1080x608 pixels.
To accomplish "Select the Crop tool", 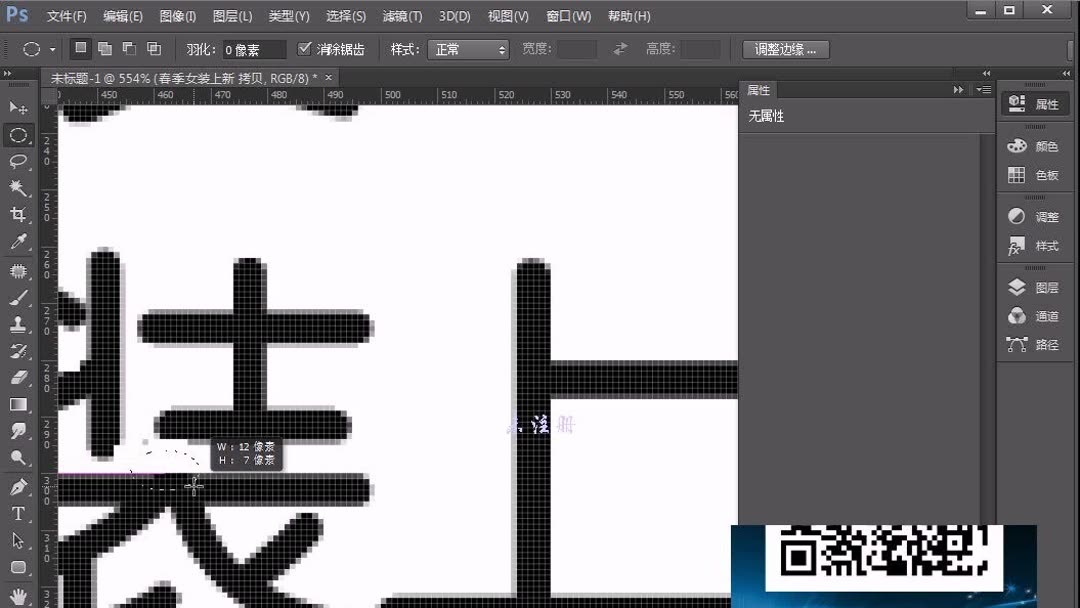I will [20, 215].
